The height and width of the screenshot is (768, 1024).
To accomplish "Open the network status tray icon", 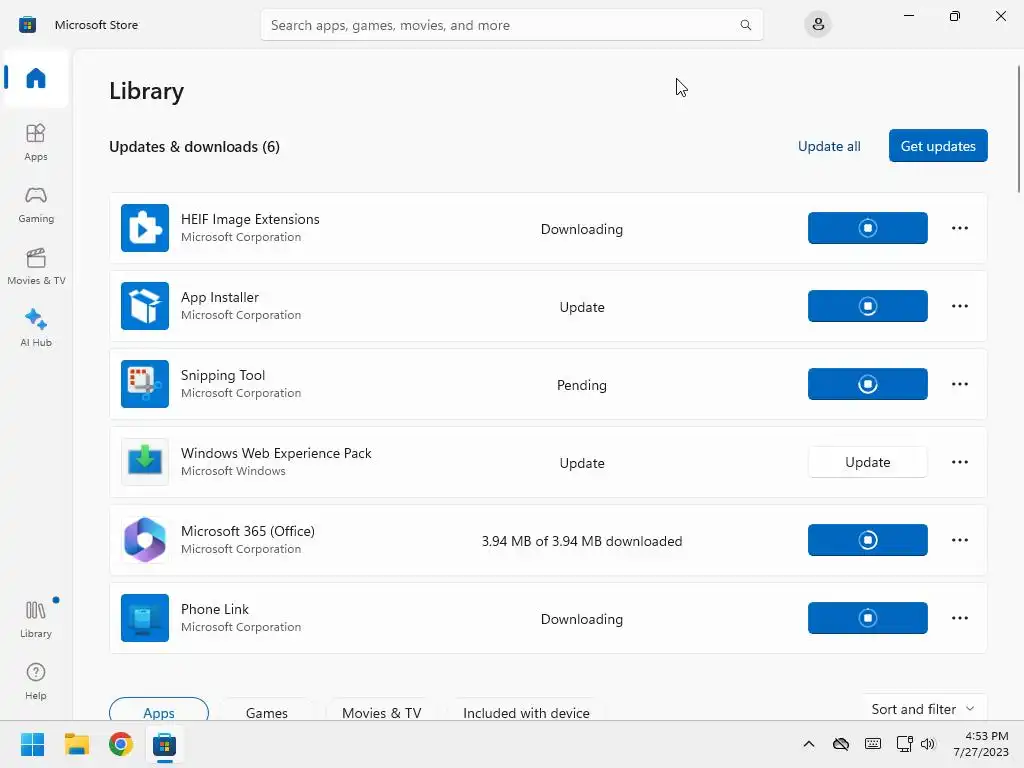I will coord(904,744).
